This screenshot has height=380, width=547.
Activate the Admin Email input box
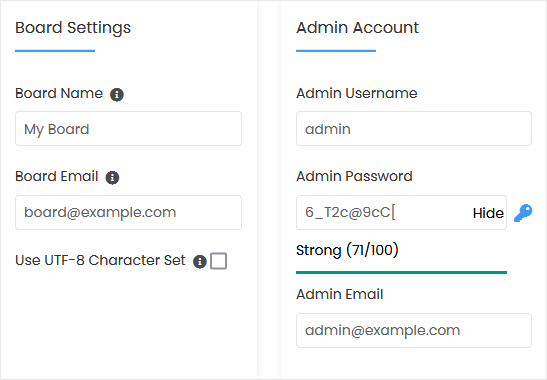point(414,330)
